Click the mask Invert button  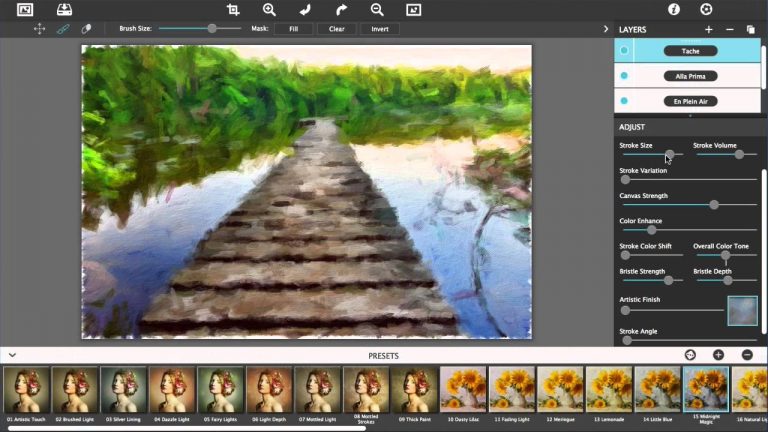380,29
